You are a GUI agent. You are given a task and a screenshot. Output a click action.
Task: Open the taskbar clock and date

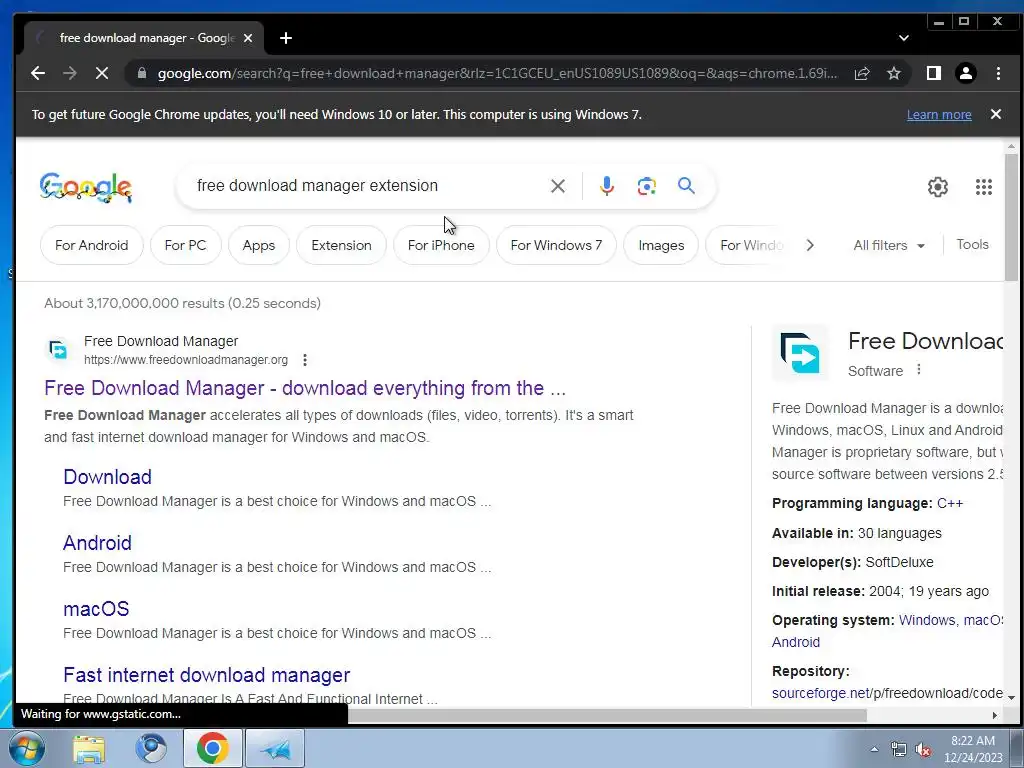pyautogui.click(x=972, y=749)
